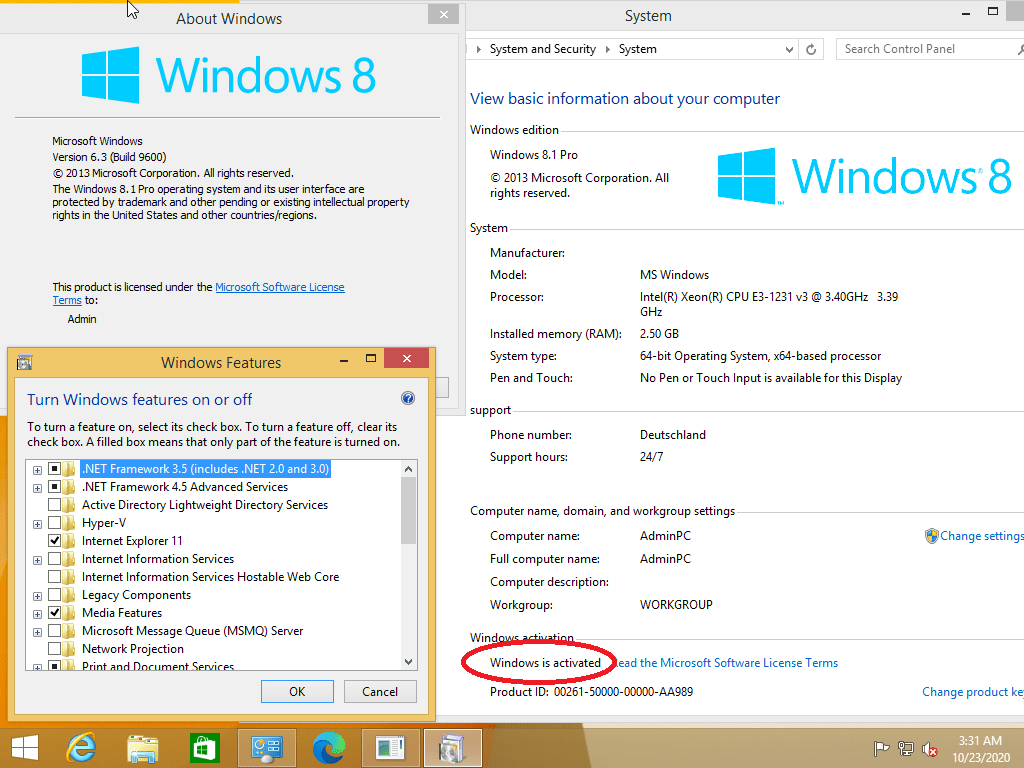Image resolution: width=1024 pixels, height=768 pixels.
Task: Open Read the Microsoft Software License Terms in System
Action: pos(727,663)
